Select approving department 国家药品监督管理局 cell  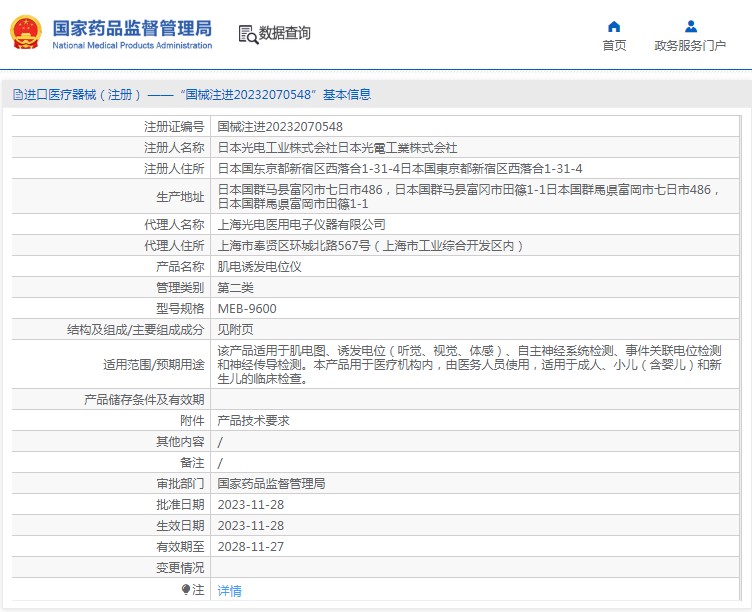[x=271, y=483]
